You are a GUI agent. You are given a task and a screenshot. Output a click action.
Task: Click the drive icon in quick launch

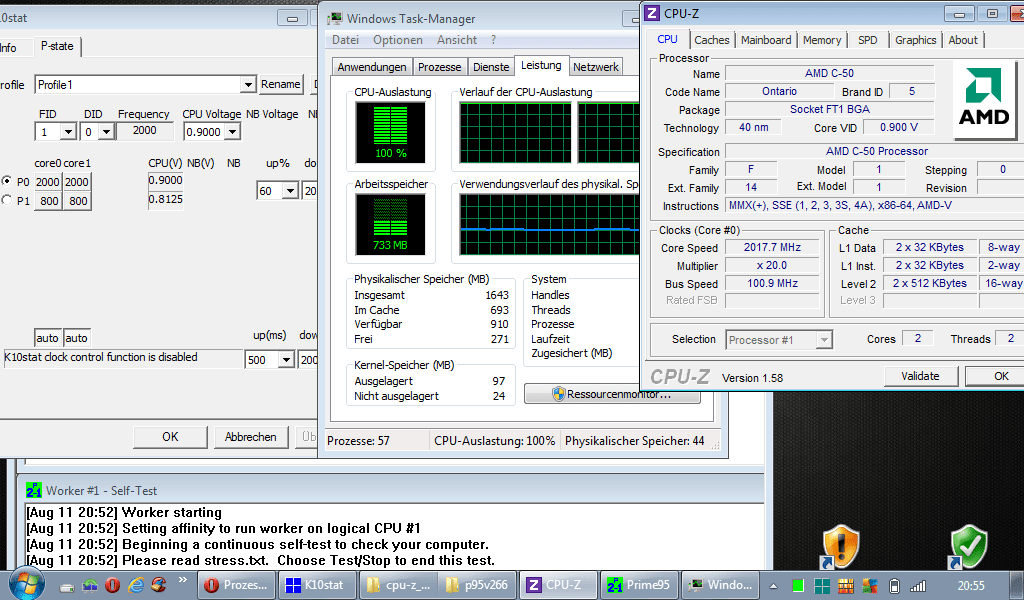point(67,586)
